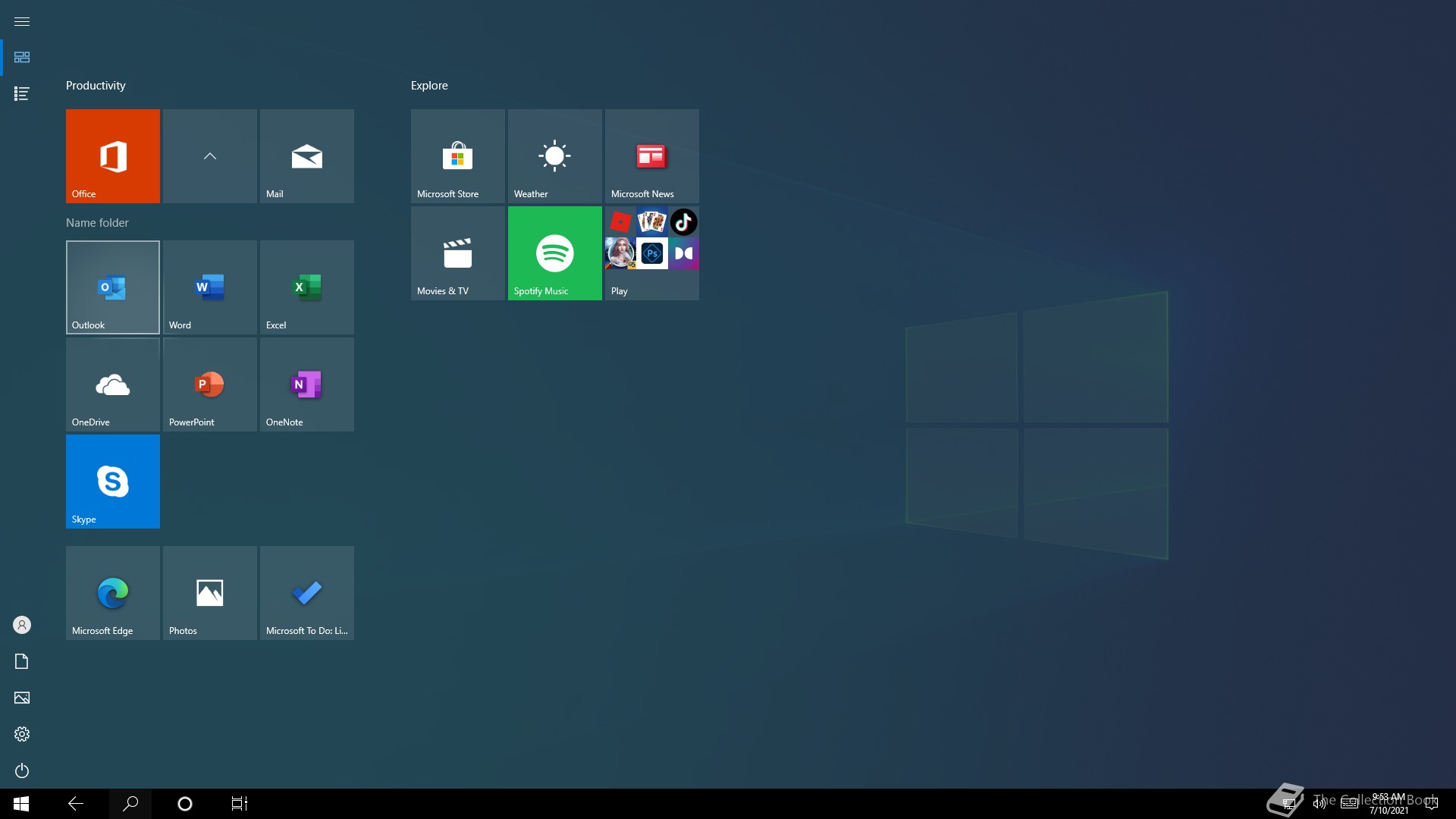
Task: Open Microsoft Store tile
Action: (458, 156)
